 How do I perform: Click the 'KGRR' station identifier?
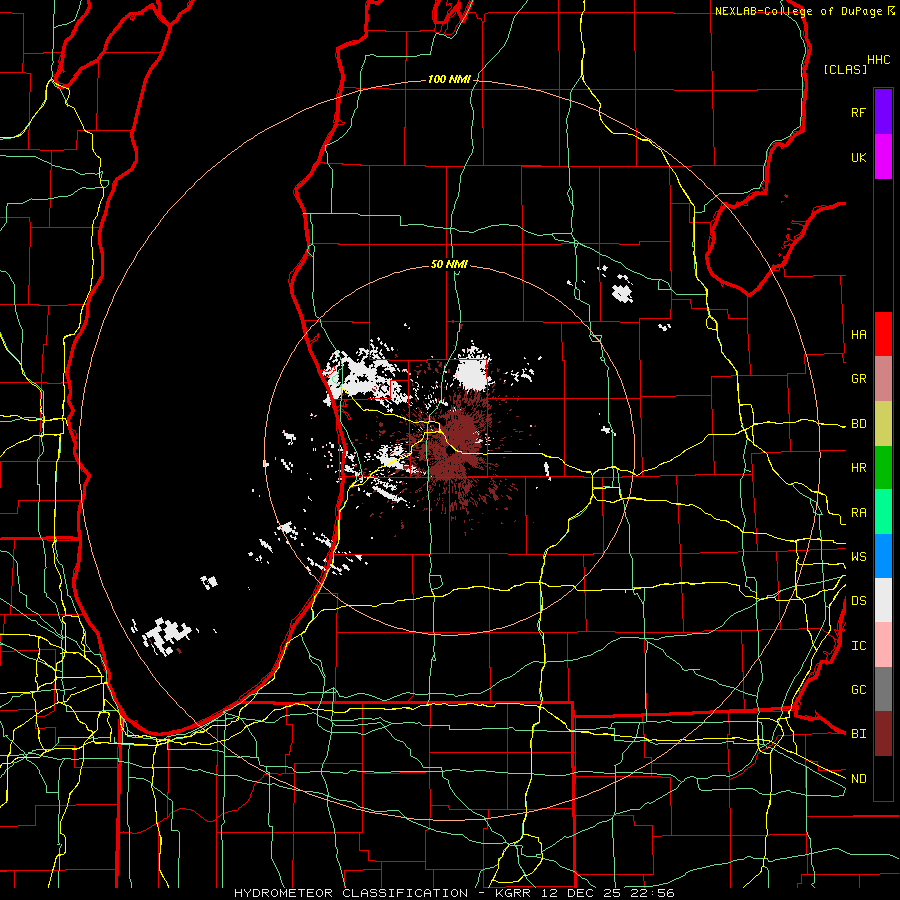click(513, 893)
